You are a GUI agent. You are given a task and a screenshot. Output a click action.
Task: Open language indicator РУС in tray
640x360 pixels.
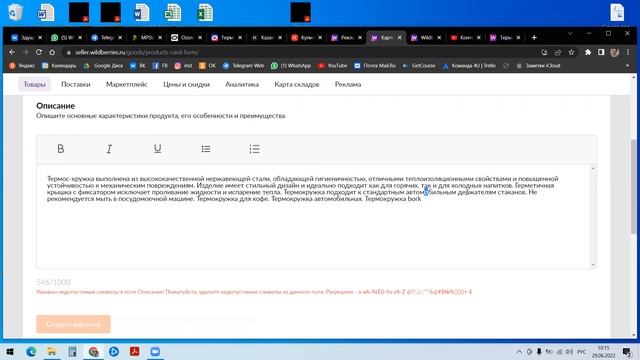pyautogui.click(x=582, y=351)
